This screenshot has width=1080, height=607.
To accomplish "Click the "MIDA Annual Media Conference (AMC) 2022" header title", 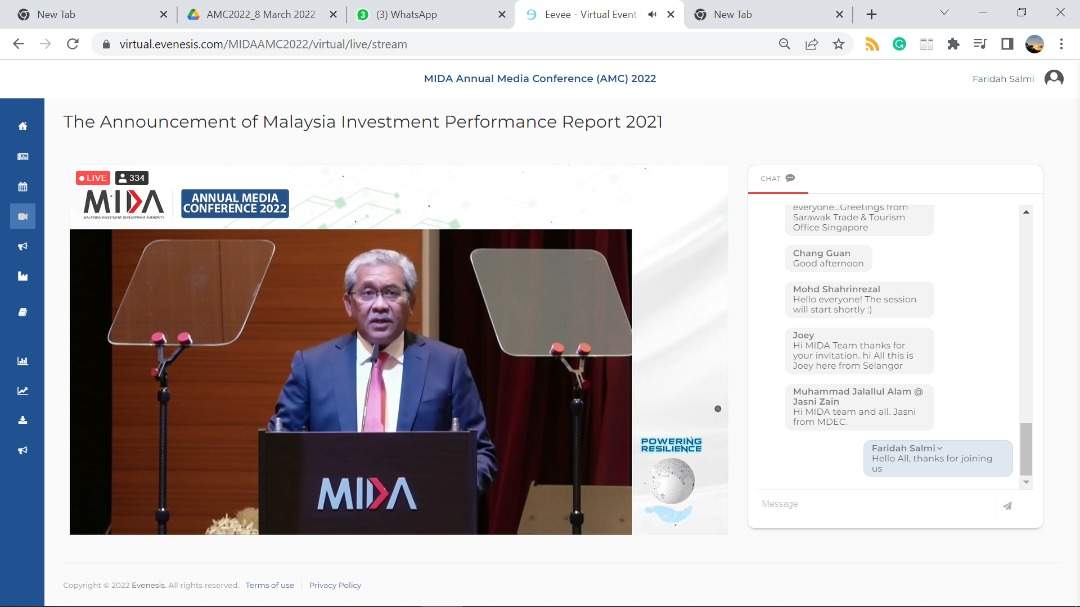I will tap(540, 79).
